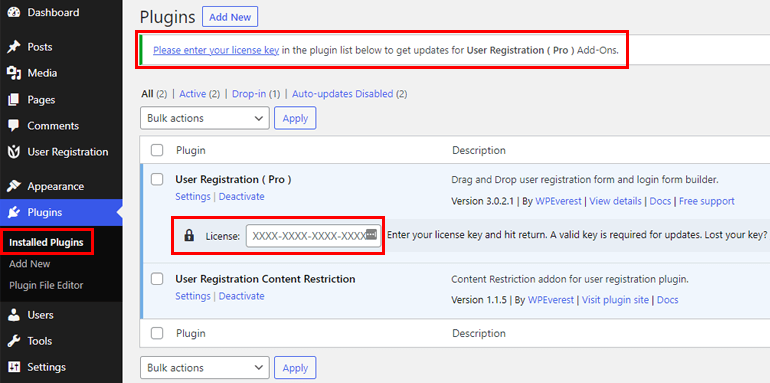Click the top Description column header
Screen dimensions: 770x383
click(x=479, y=150)
